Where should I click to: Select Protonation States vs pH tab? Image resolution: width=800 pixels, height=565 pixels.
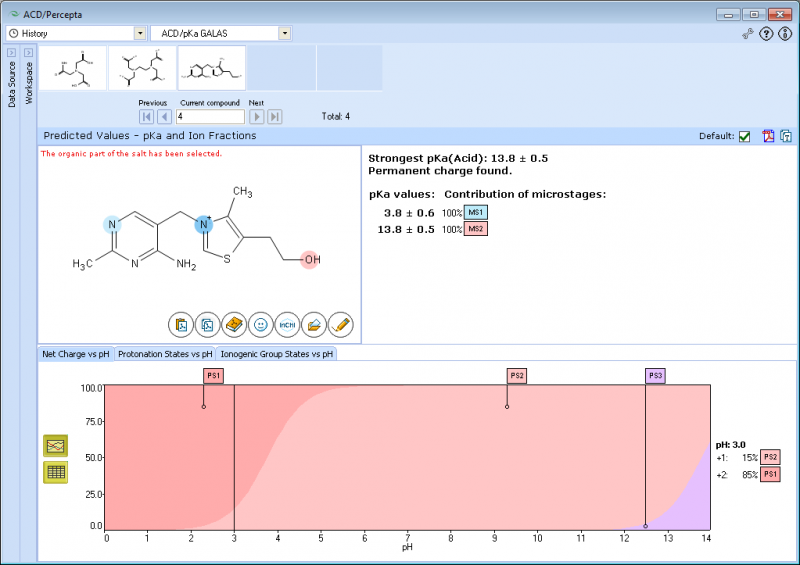(x=165, y=354)
